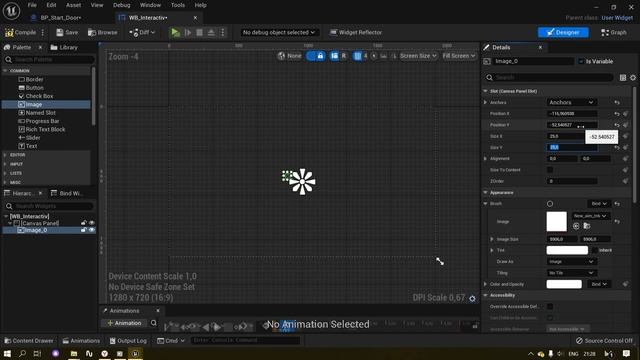The height and width of the screenshot is (360, 640).
Task: Click the Compile button icon
Action: (9, 32)
